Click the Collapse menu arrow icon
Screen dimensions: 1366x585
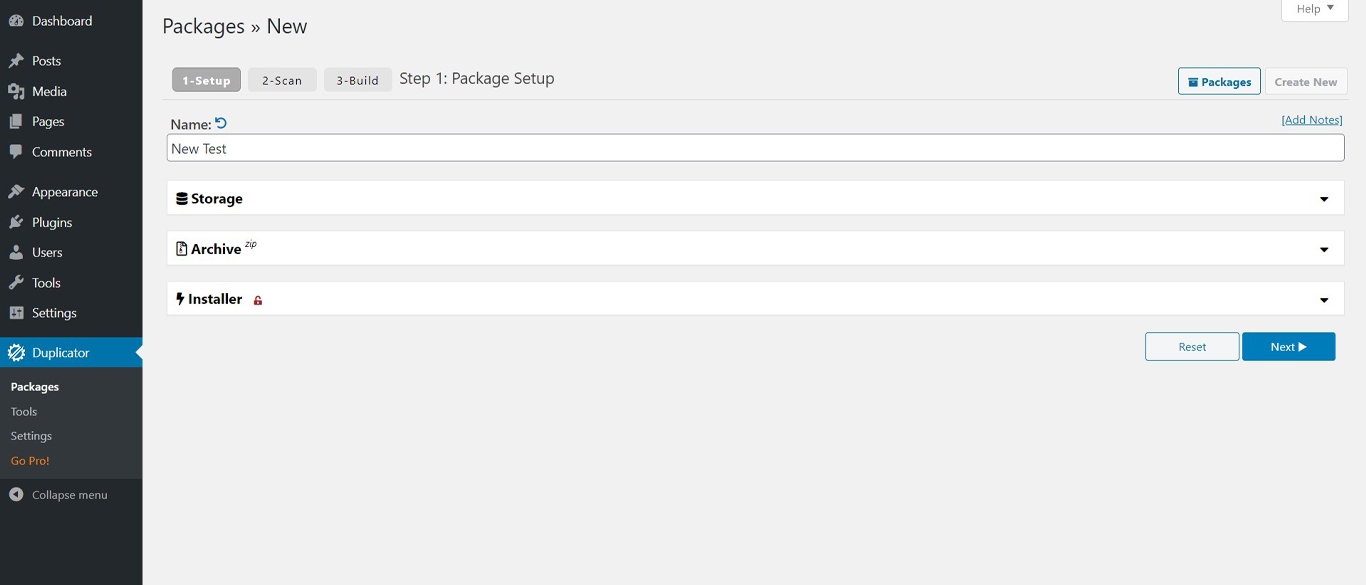tap(16, 495)
